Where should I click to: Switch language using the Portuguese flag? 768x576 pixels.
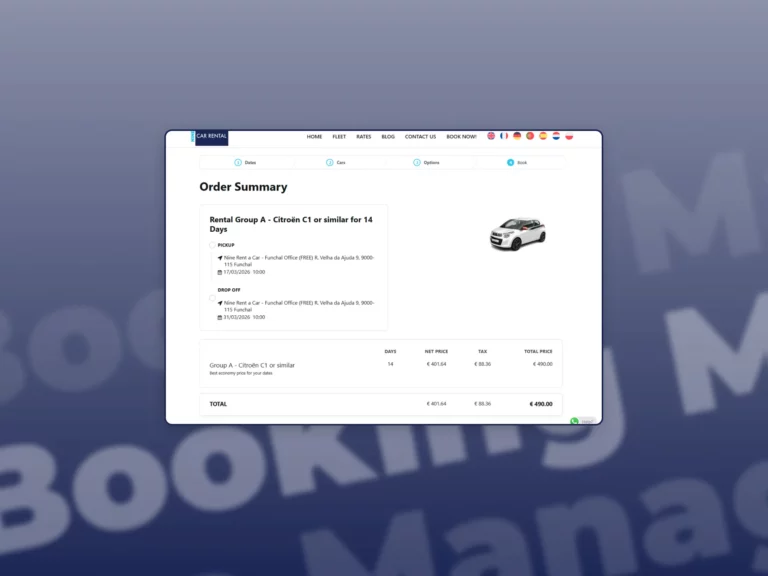point(530,136)
